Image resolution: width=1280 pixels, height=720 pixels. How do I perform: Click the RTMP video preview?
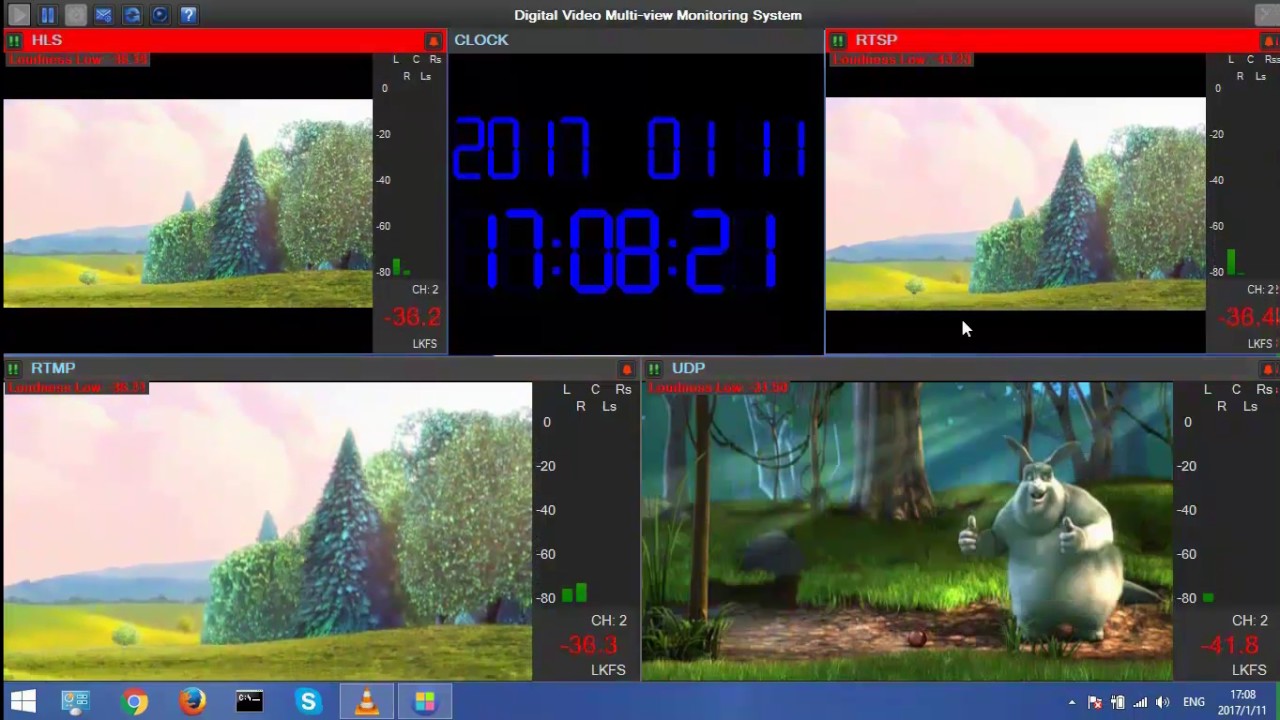click(x=268, y=531)
